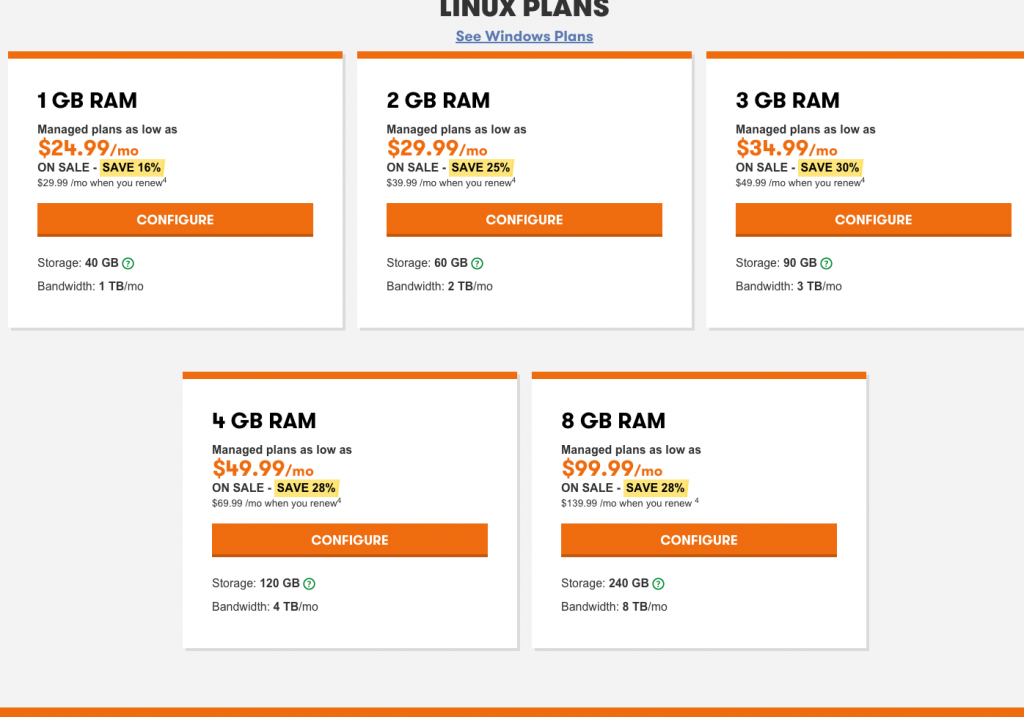Viewport: 1024px width, 717px height.
Task: Click the $29.99/mo price text
Action: pos(437,149)
